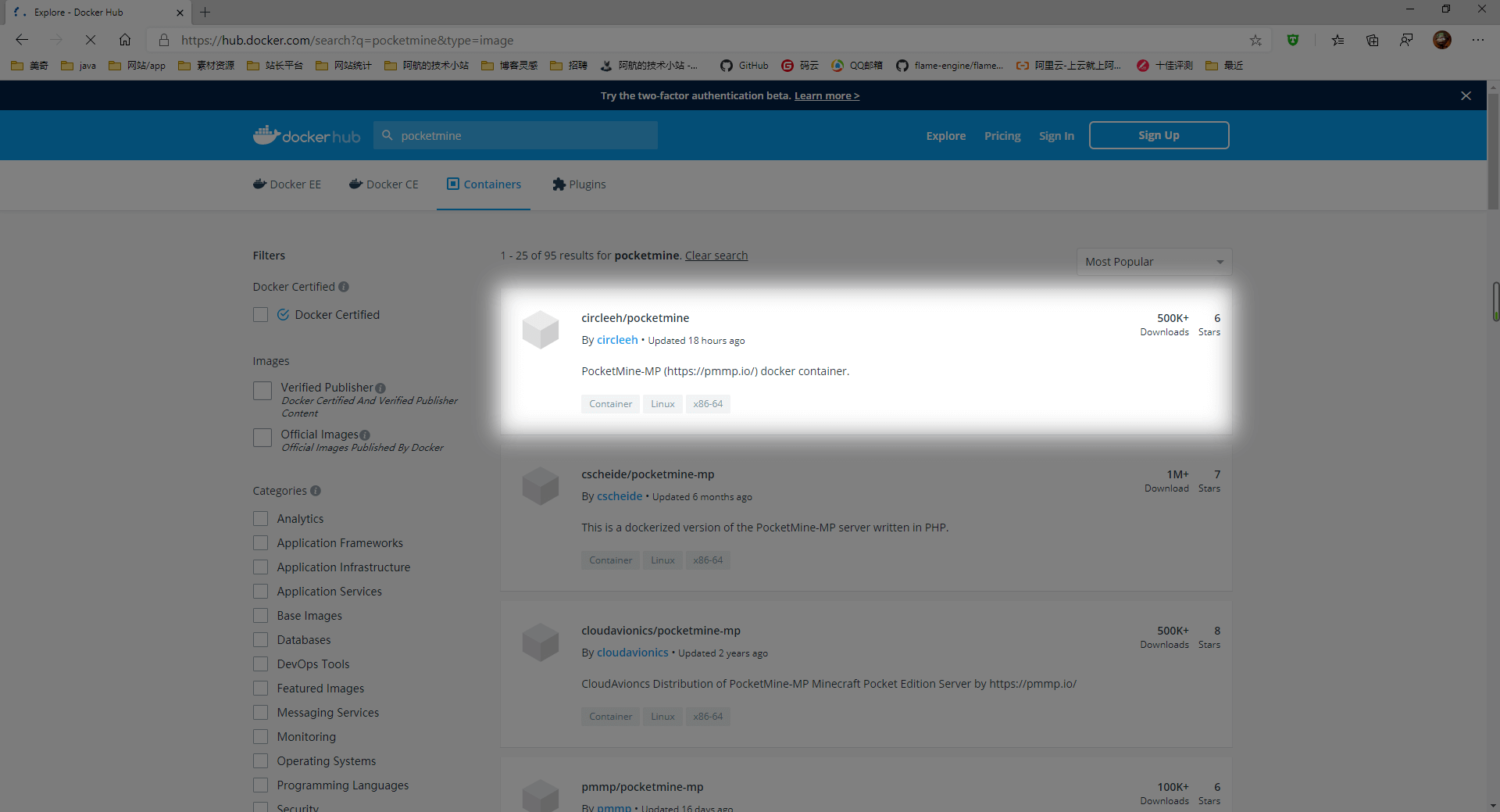Check the Official Images filter
The height and width of the screenshot is (812, 1500).
[x=262, y=437]
